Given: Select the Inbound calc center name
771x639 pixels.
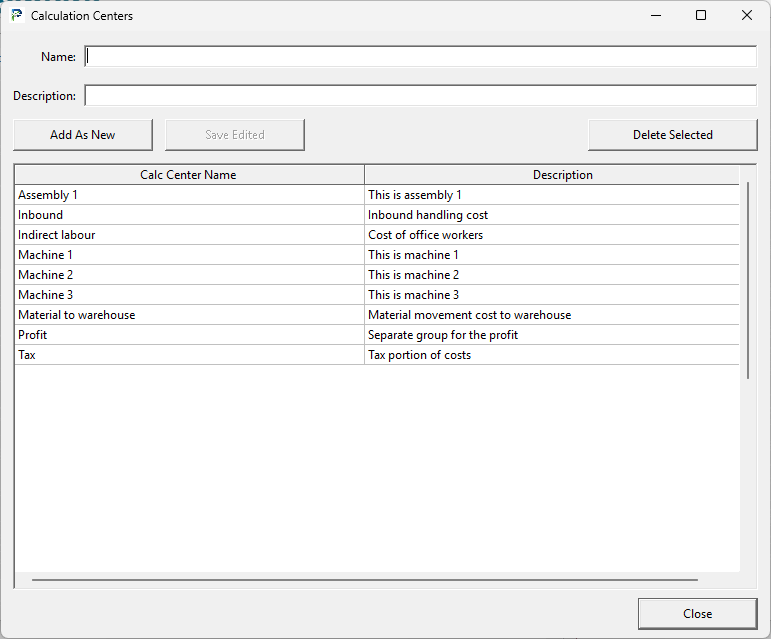Looking at the screenshot, I should (189, 215).
